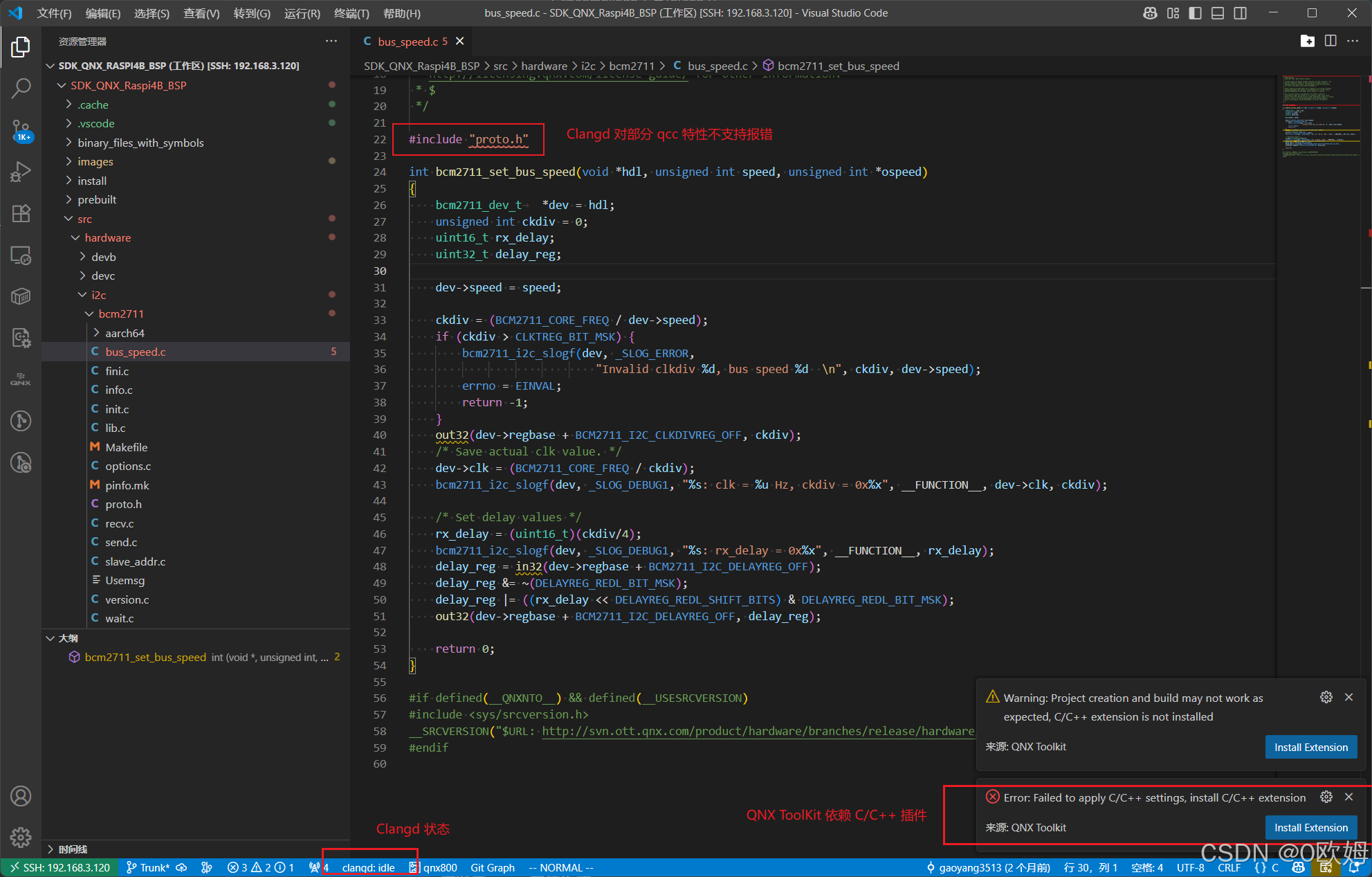Open the Edit (编辑) menu
This screenshot has width=1372, height=877.
coord(103,13)
